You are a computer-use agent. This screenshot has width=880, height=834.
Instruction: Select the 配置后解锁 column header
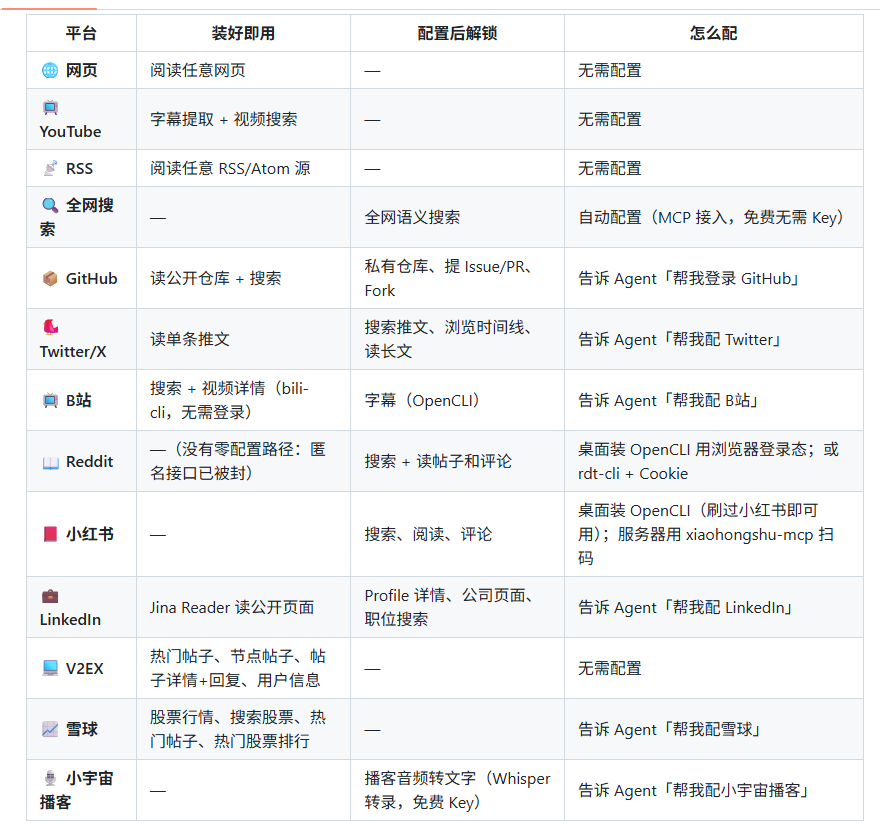click(x=457, y=33)
